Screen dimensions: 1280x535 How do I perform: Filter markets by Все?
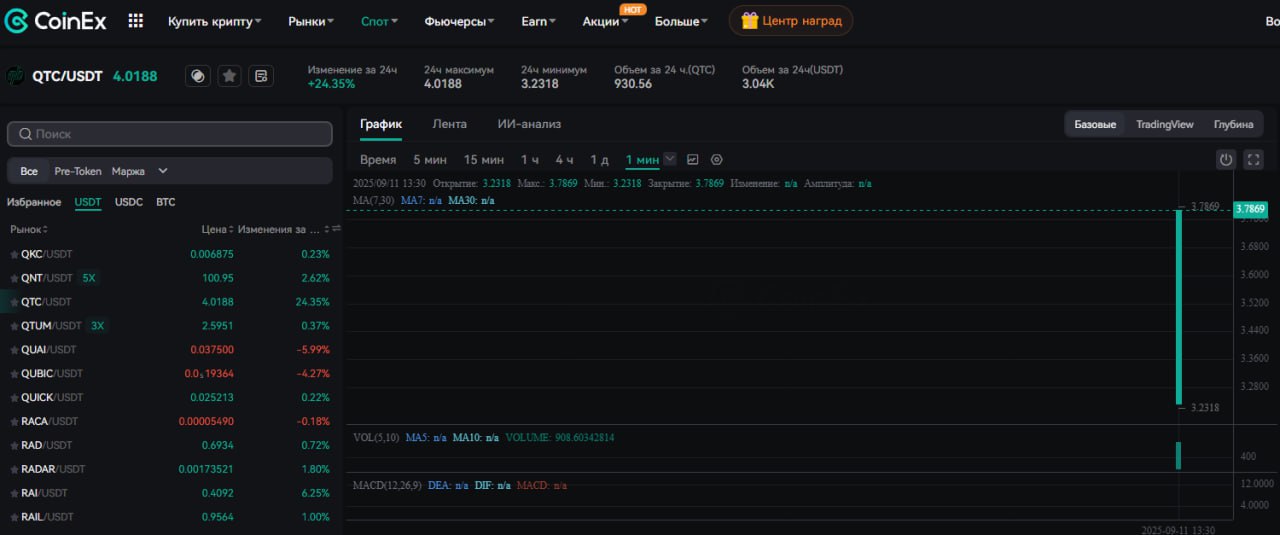[29, 171]
